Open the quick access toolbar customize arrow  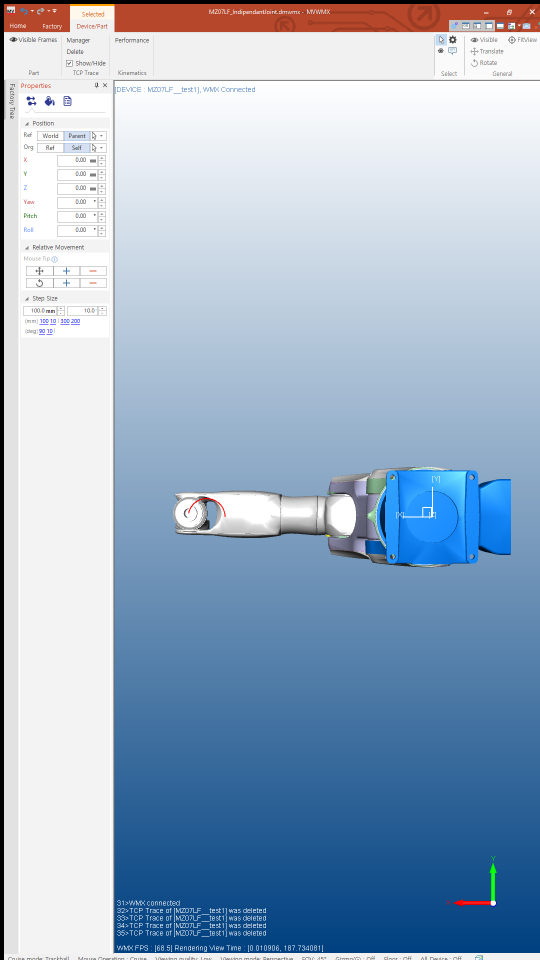(x=54, y=11)
